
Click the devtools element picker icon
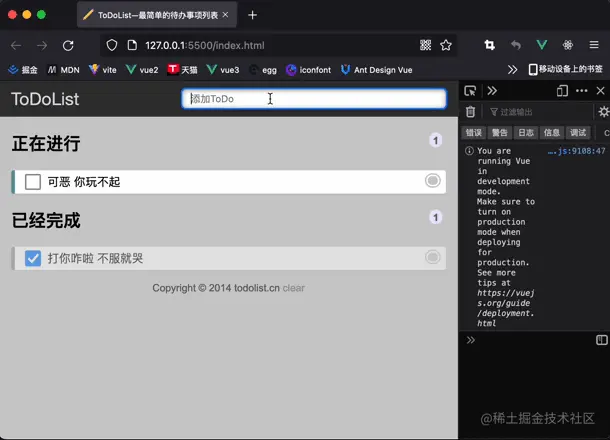(x=470, y=91)
